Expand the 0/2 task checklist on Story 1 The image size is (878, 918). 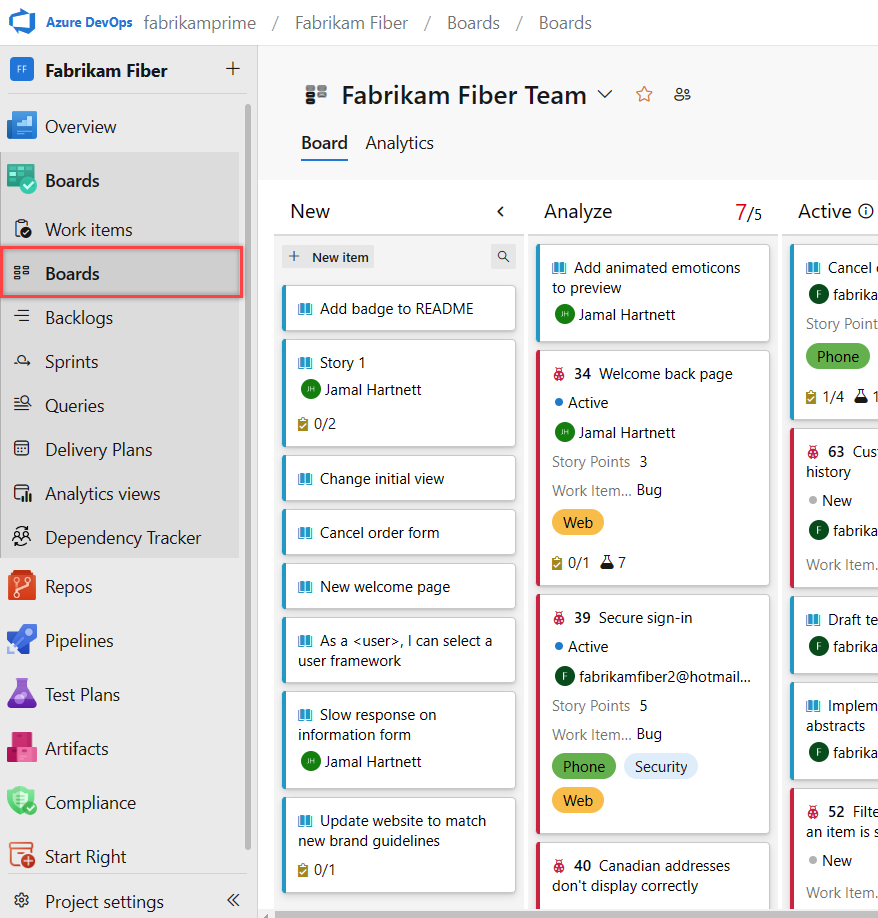coord(317,424)
